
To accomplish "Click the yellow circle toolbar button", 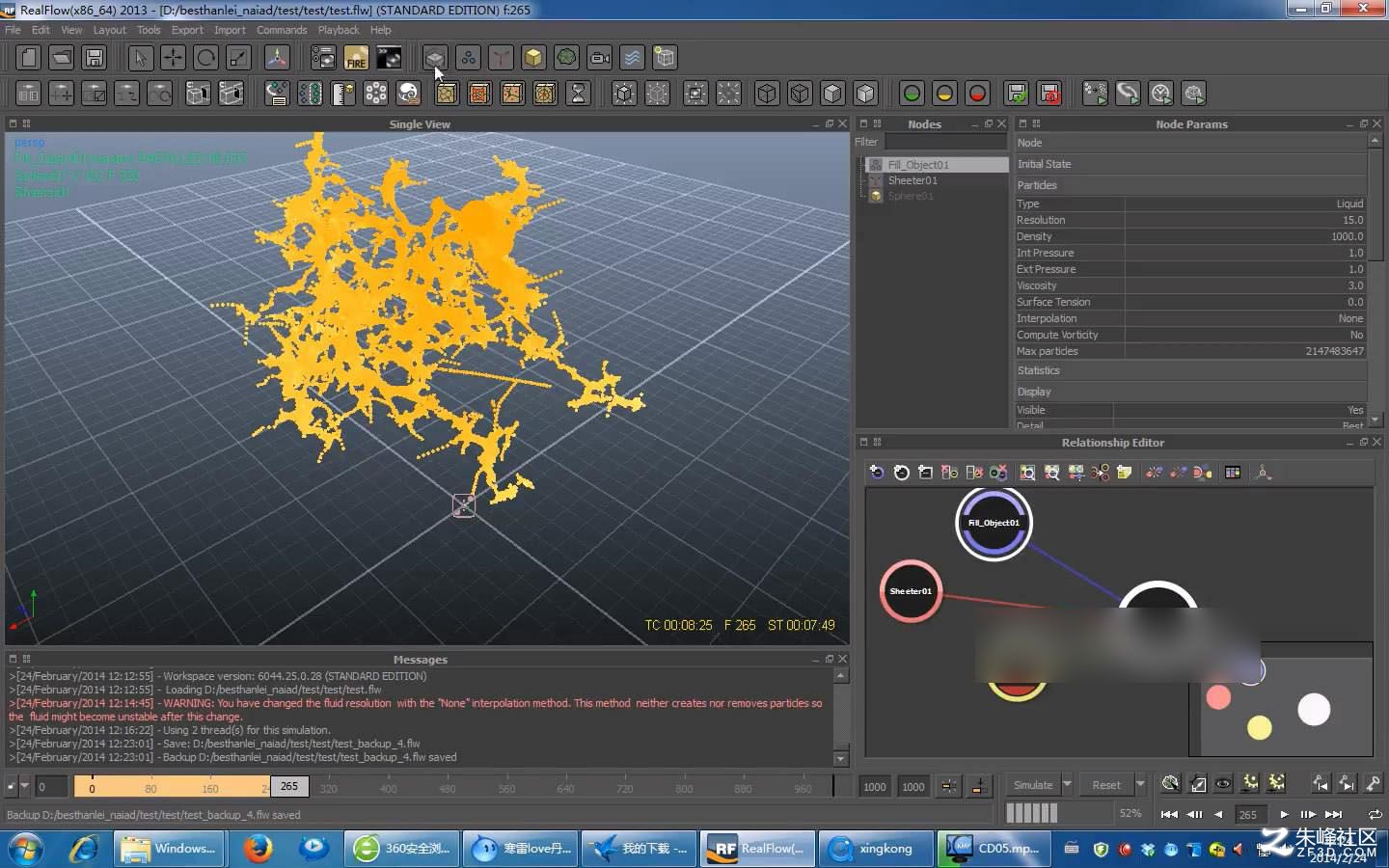I will click(944, 94).
